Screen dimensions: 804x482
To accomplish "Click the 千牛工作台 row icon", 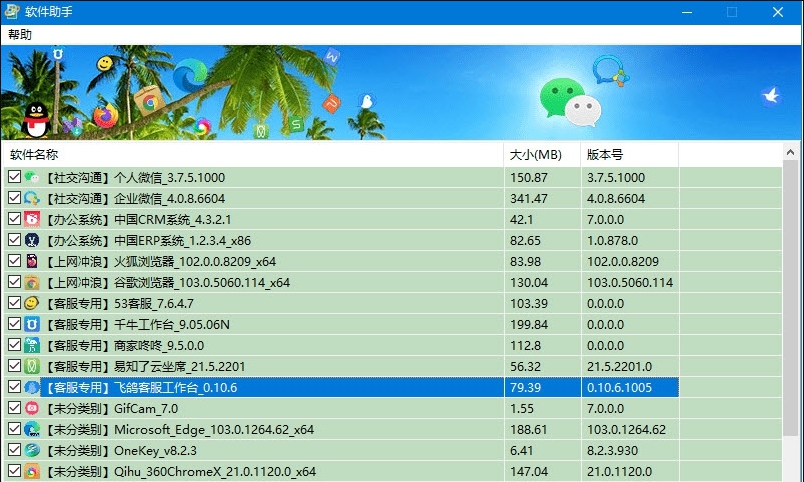I will [32, 325].
